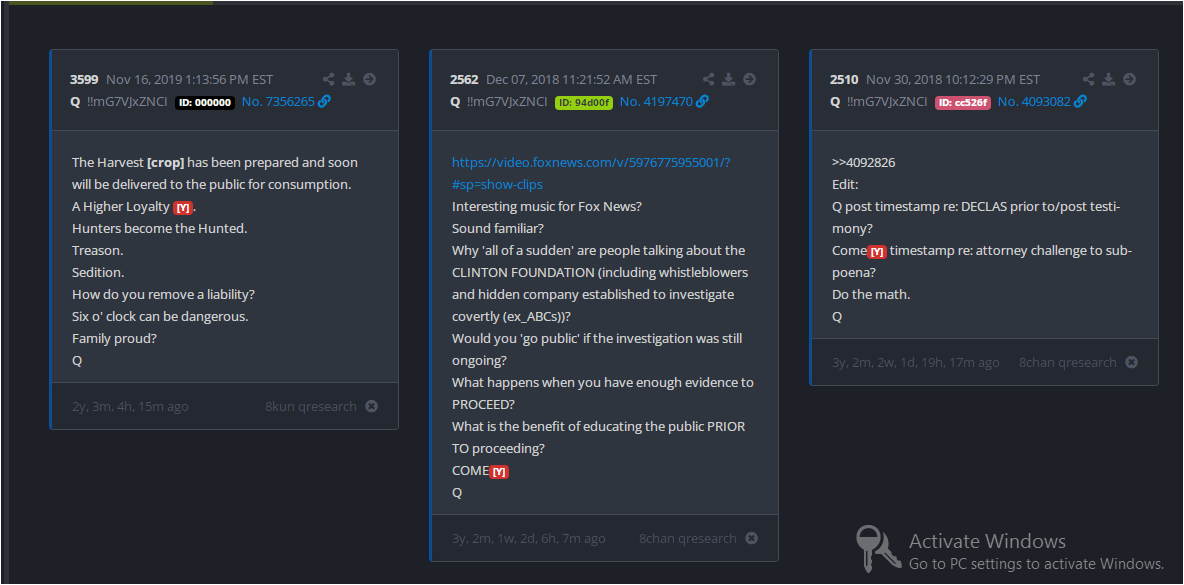Click '2y, 3m, 4h, 15m ago' timestamp
1184x585 pixels.
coord(130,406)
